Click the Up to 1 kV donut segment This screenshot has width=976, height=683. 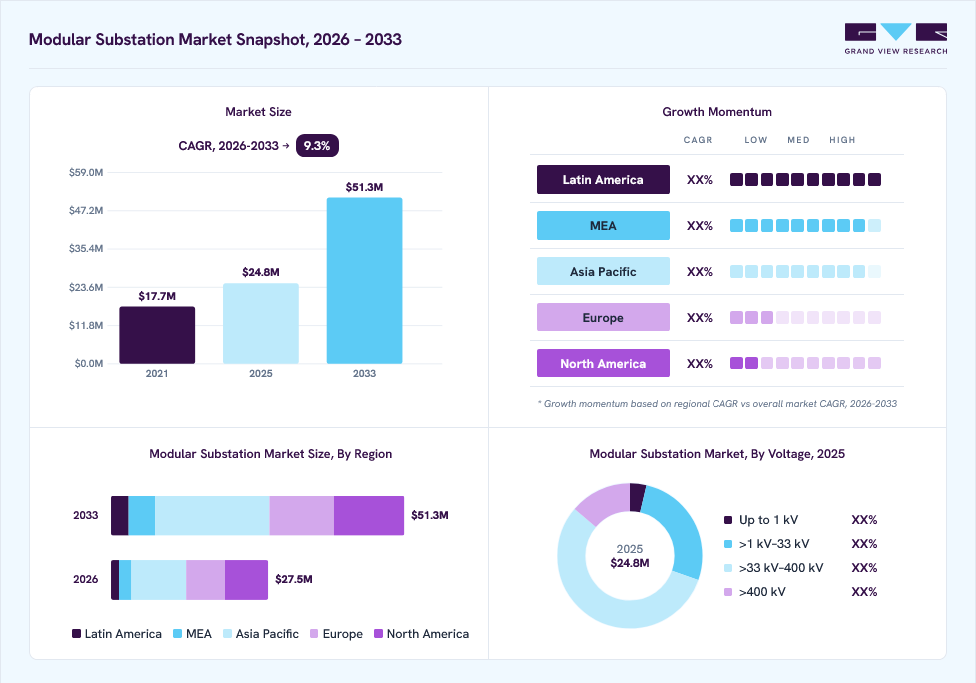click(637, 497)
